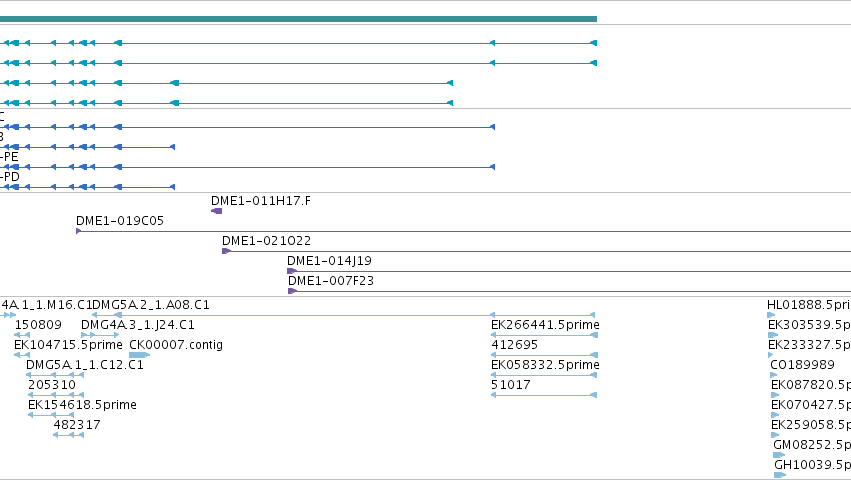This screenshot has height=480, width=851.
Task: Select the -PD transcript label
Action: (10, 177)
